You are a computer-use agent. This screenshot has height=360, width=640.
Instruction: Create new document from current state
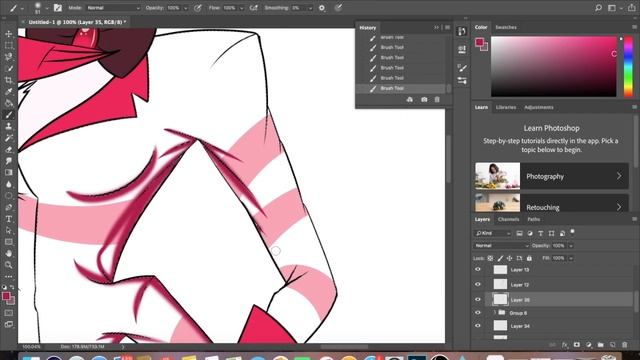coord(410,100)
